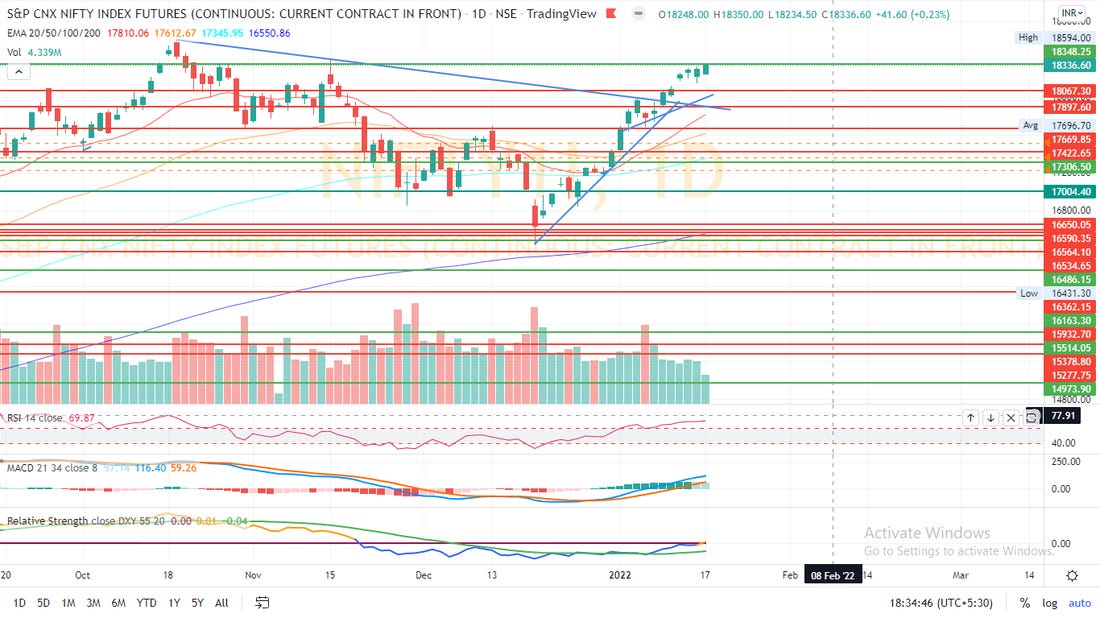Click the 16362.15 price label

[x=1071, y=307]
